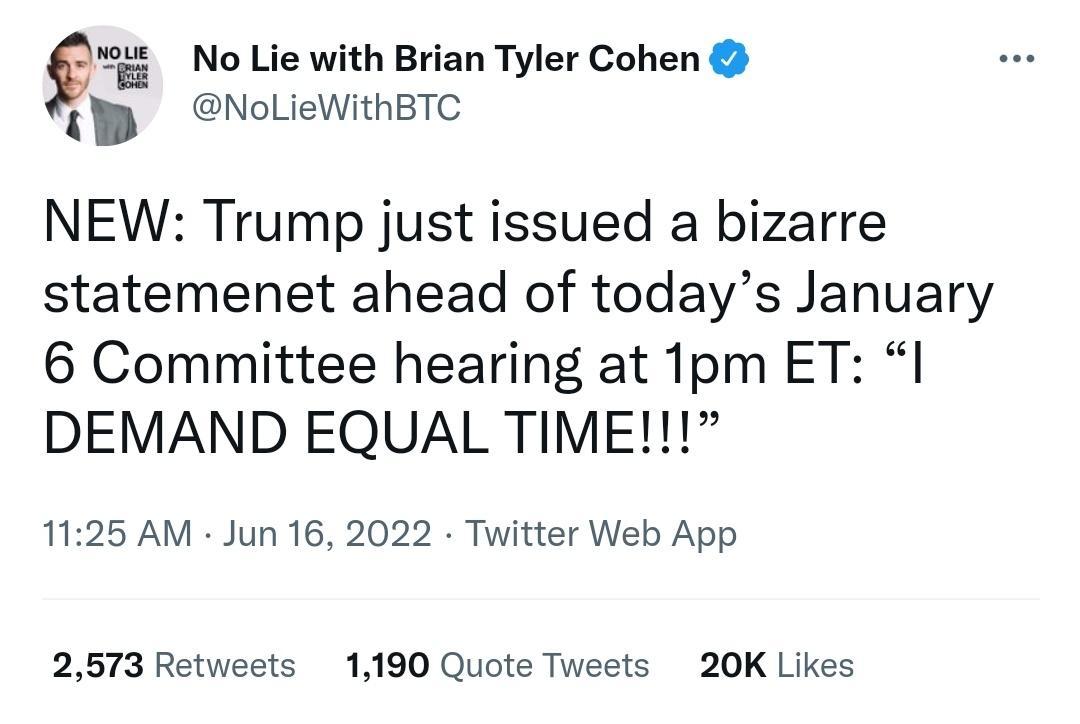The image size is (1080, 724).
Task: Open the profile via the display name
Action: point(444,58)
